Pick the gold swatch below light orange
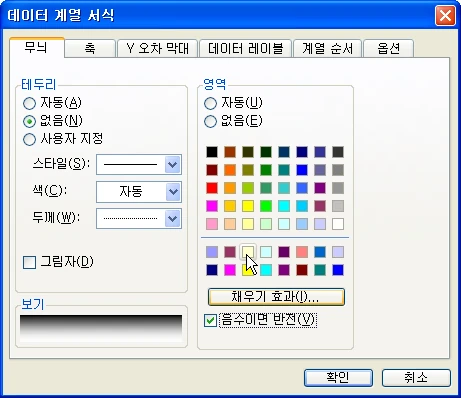The height and width of the screenshot is (398, 461). click(230, 206)
